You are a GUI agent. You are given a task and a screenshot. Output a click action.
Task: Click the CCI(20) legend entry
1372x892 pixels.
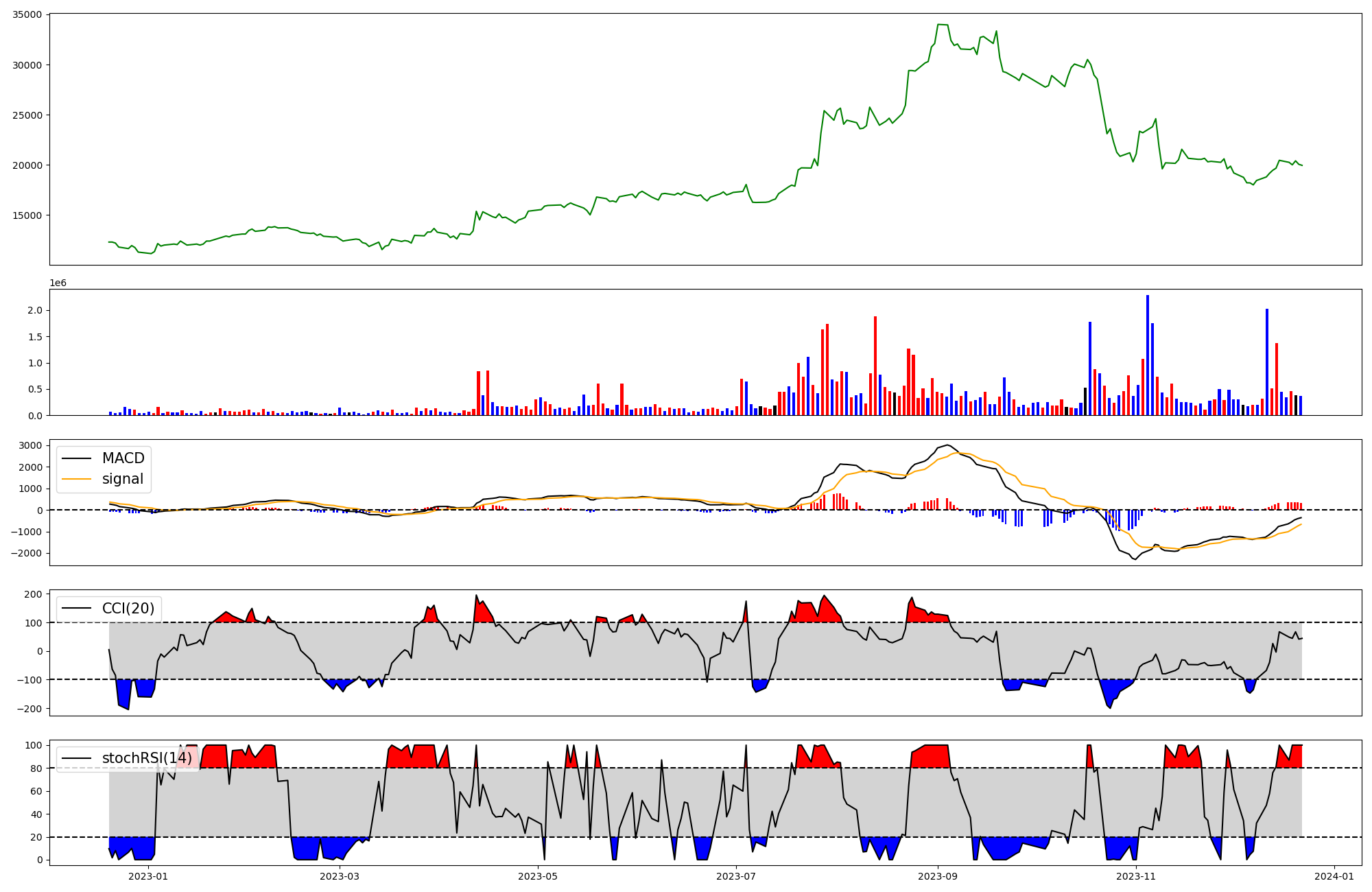coord(128,609)
